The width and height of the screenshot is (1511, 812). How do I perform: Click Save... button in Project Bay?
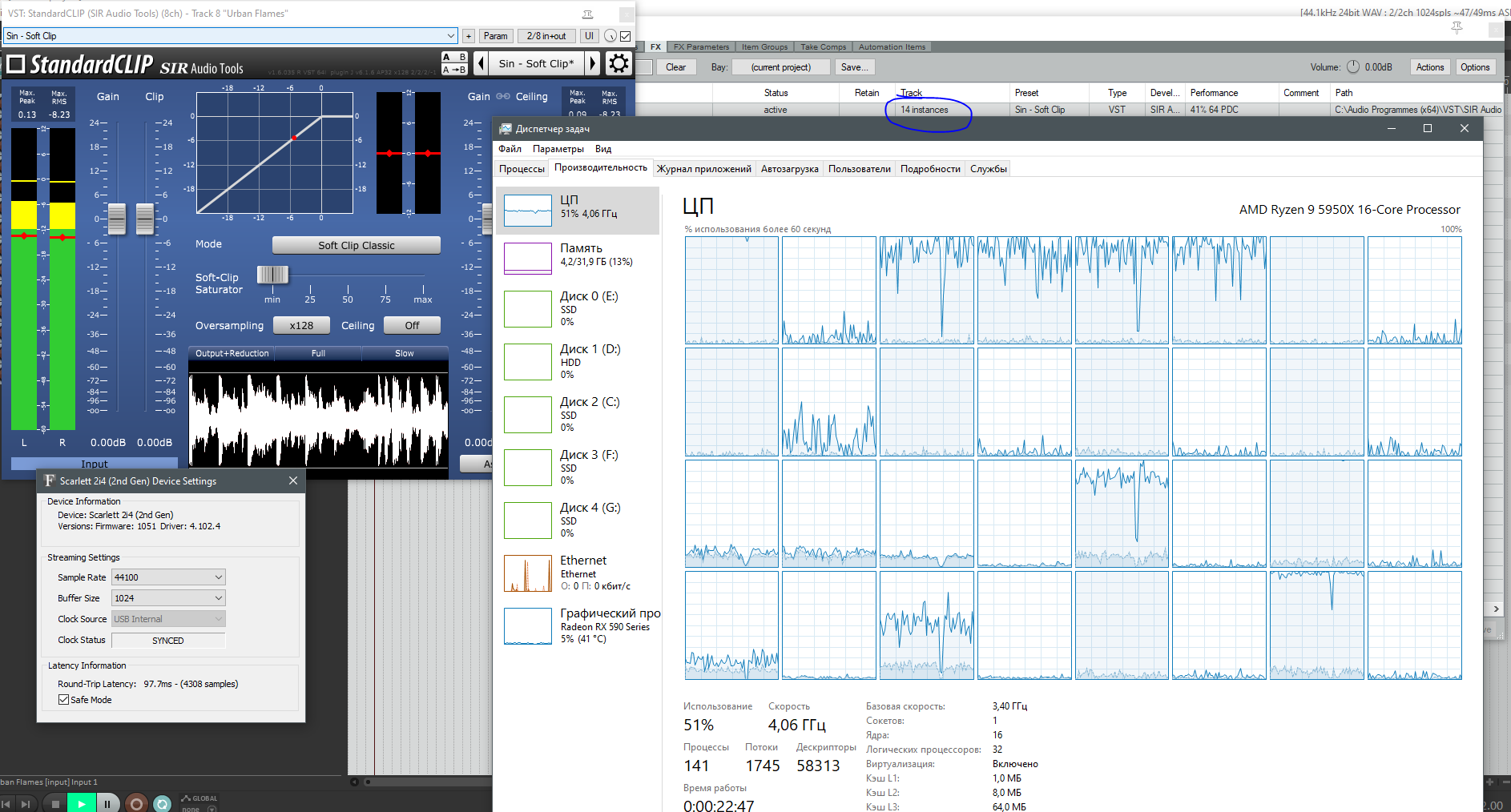tap(853, 67)
